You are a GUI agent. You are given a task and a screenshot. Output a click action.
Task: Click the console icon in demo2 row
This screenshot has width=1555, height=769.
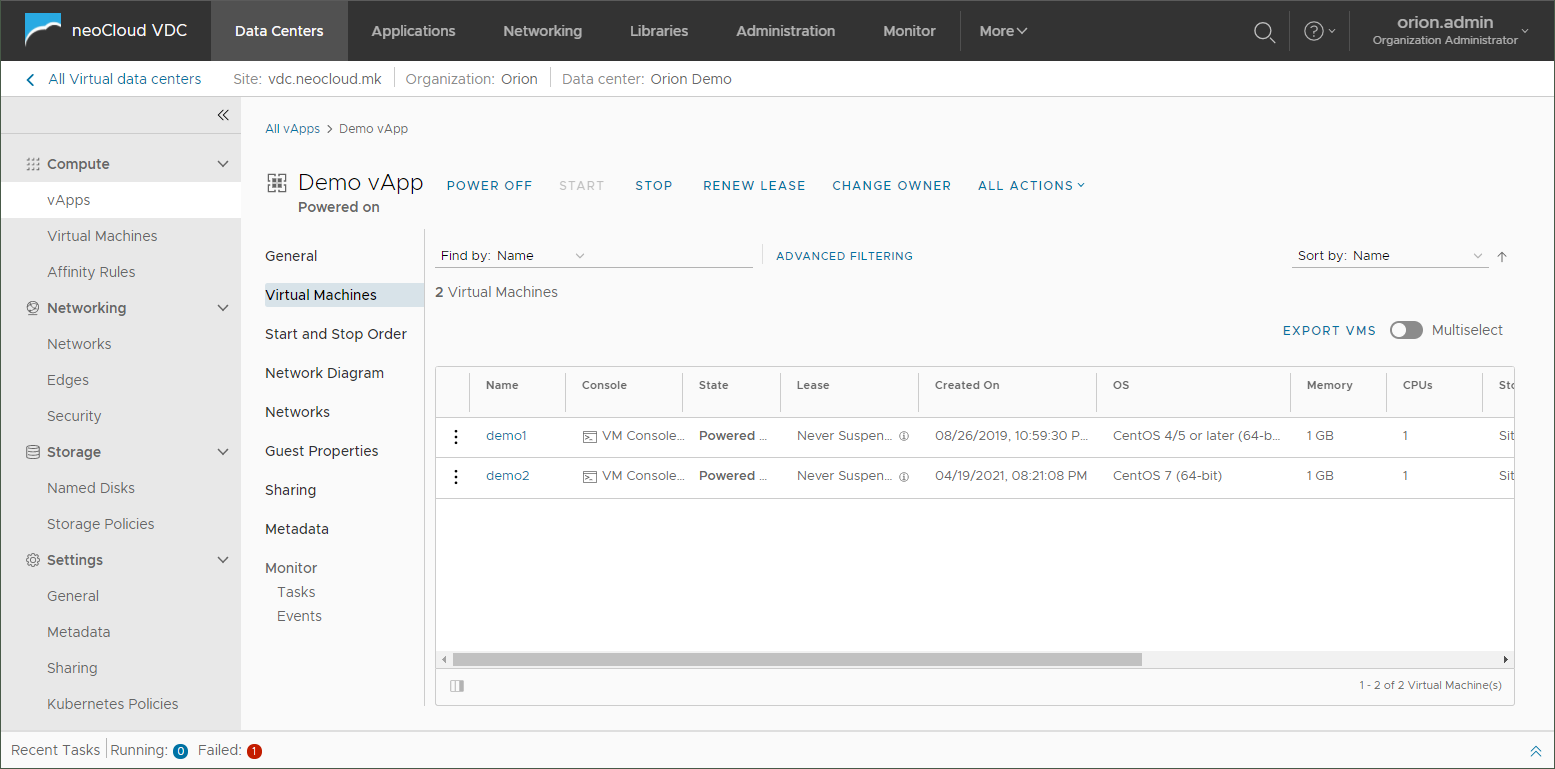[590, 477]
